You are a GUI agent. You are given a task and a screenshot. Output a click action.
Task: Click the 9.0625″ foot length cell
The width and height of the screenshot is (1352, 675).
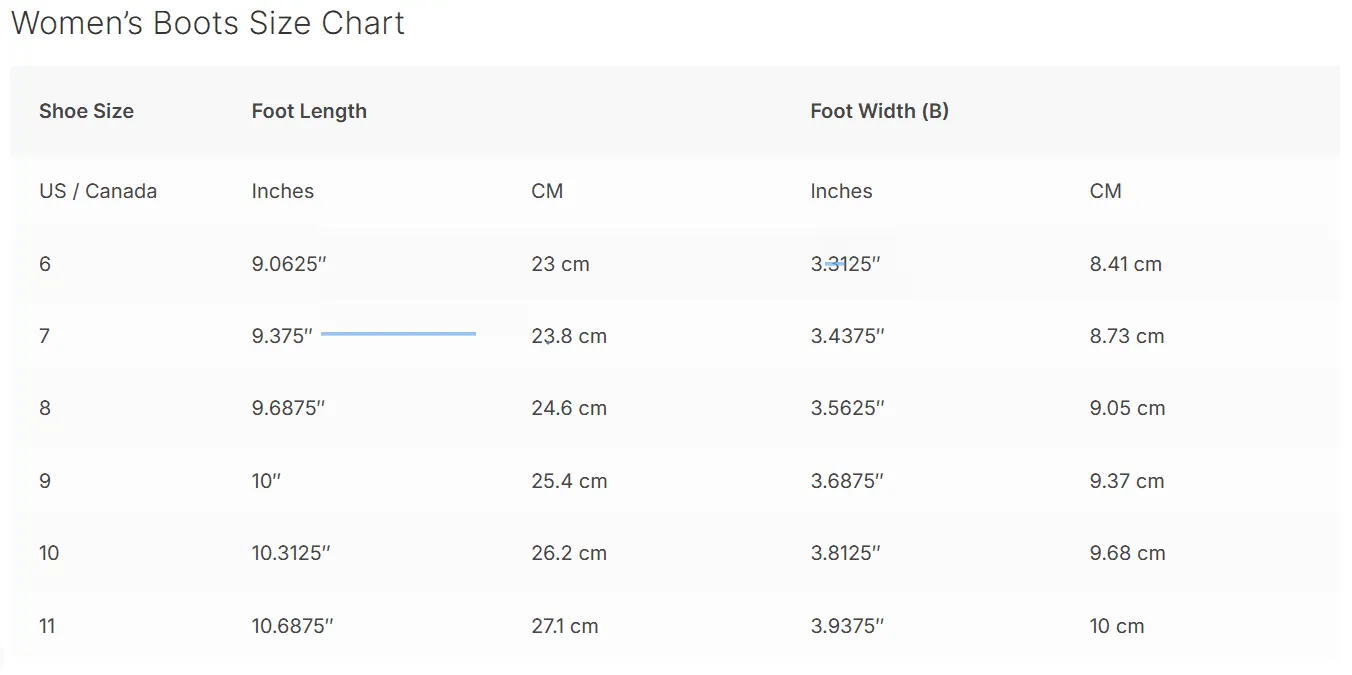tap(290, 264)
